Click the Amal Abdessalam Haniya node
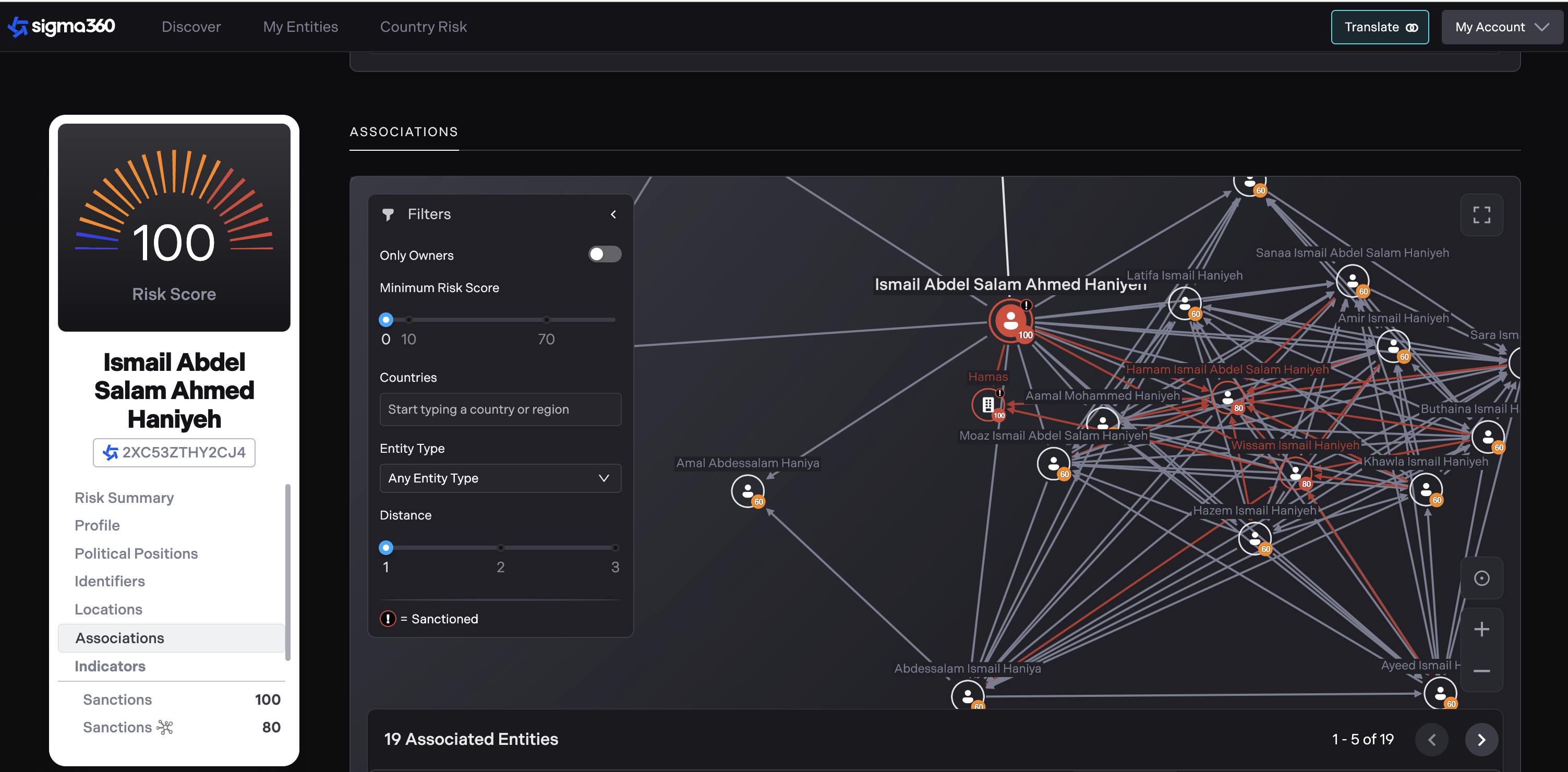This screenshot has height=772, width=1568. [747, 491]
